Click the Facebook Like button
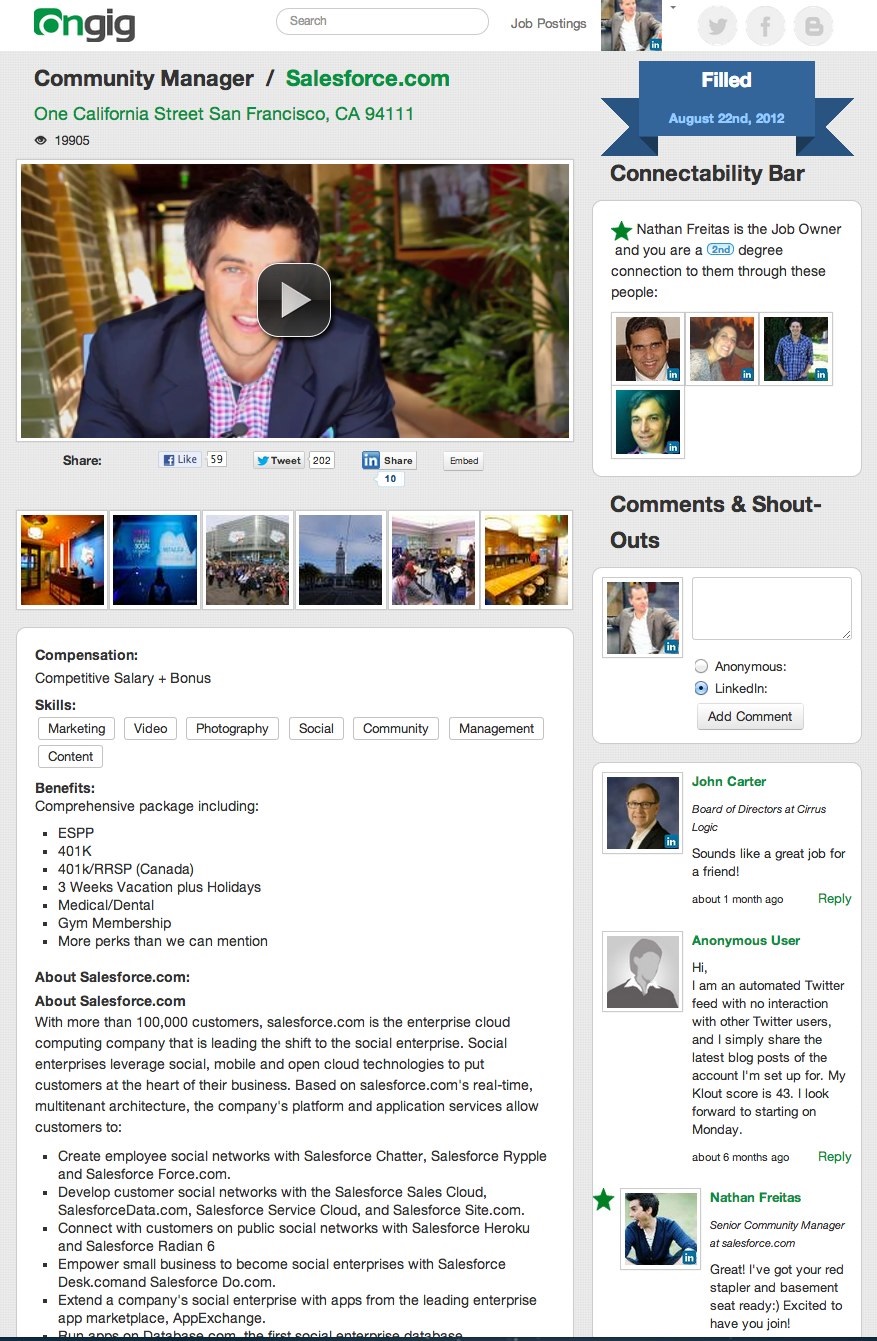 [180, 460]
